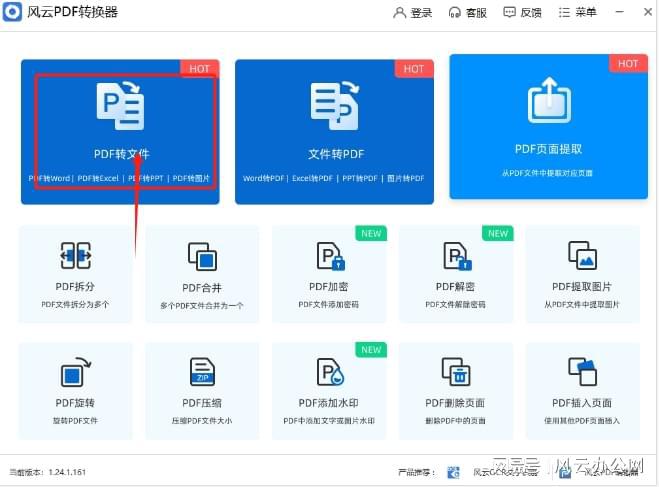
Task: Launch the PDF合并 merge icon
Action: (x=202, y=256)
